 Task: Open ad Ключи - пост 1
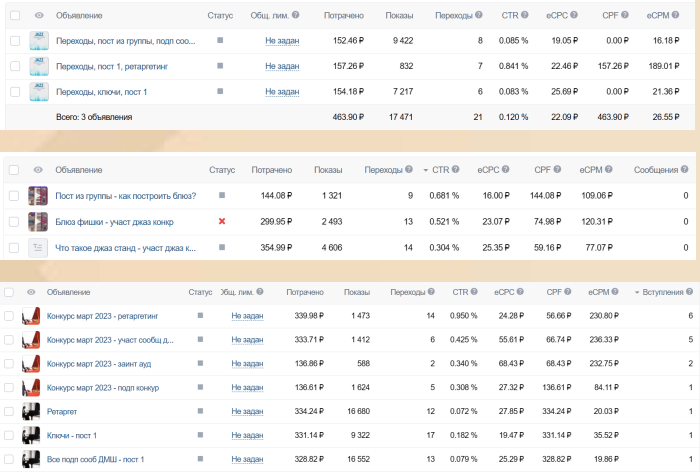pos(71,435)
